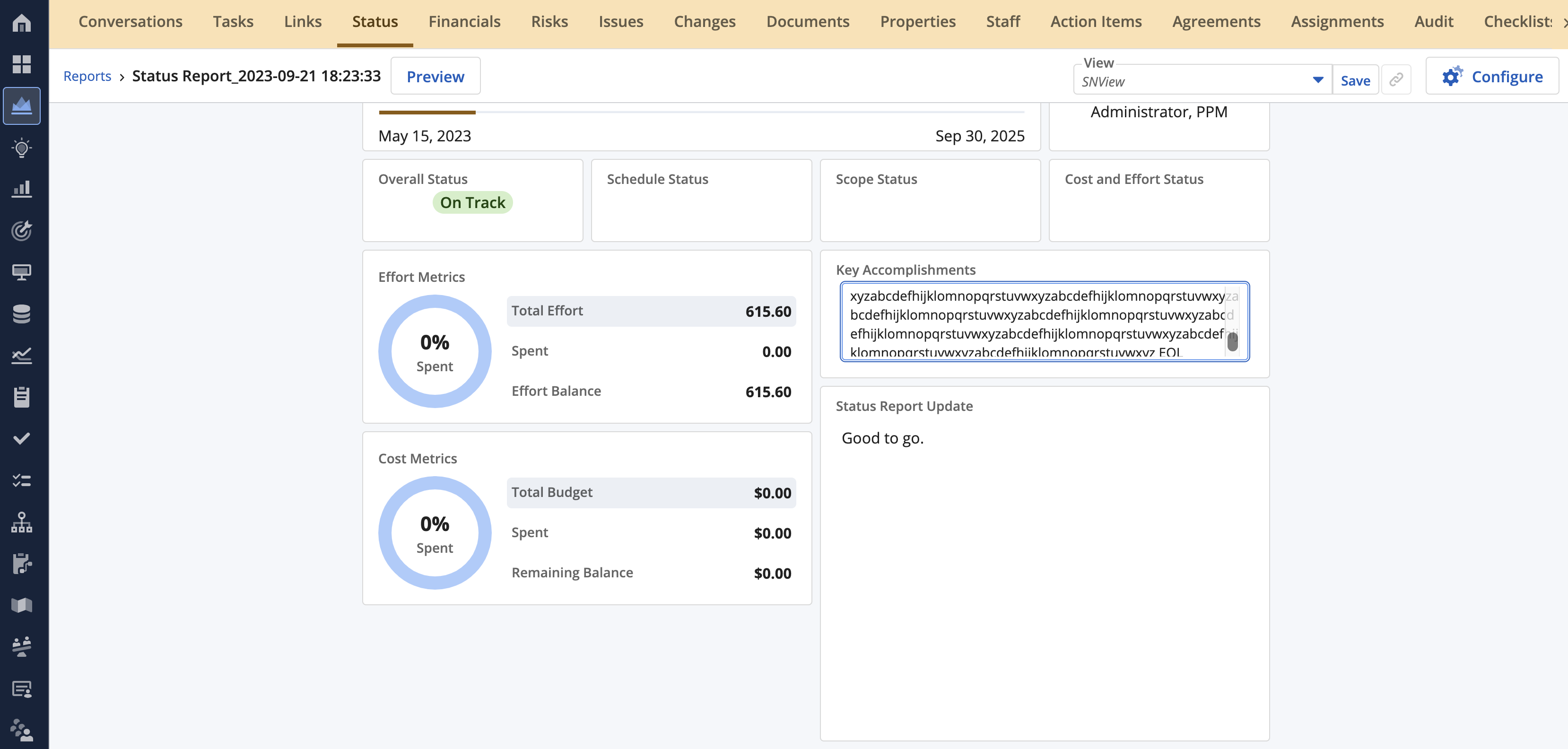Open the Risks tab
This screenshot has height=749, width=1568.
549,22
